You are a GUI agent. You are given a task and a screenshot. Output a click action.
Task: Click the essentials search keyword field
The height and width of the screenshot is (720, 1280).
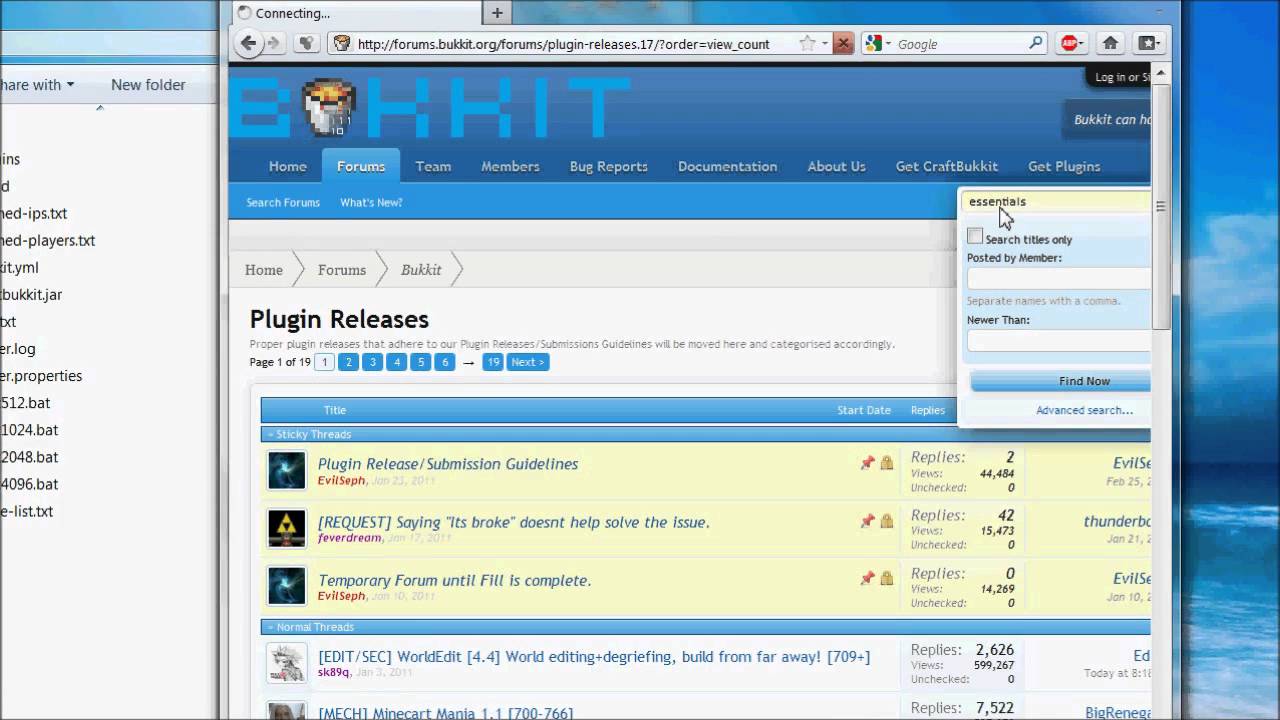coord(1057,201)
